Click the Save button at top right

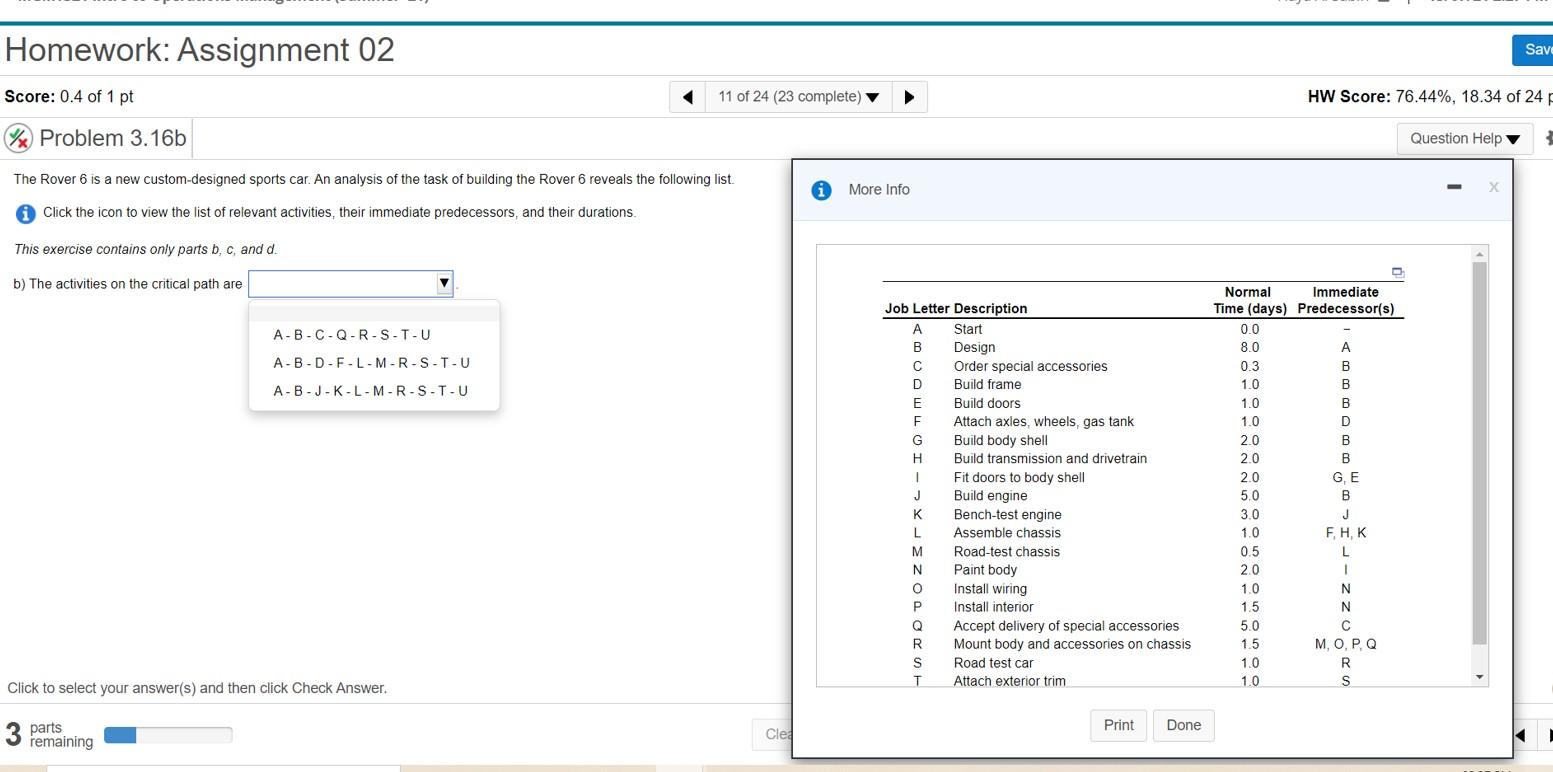[x=1532, y=50]
